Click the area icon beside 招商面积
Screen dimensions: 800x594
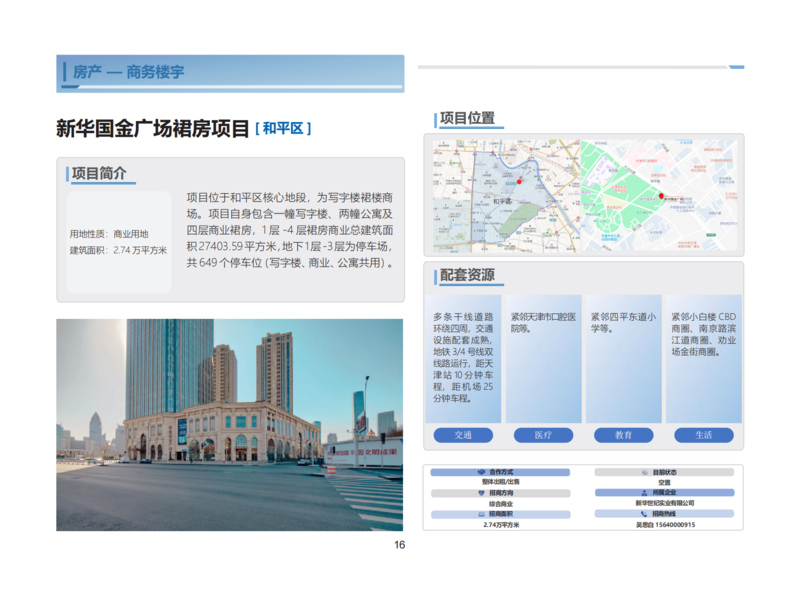tap(481, 514)
